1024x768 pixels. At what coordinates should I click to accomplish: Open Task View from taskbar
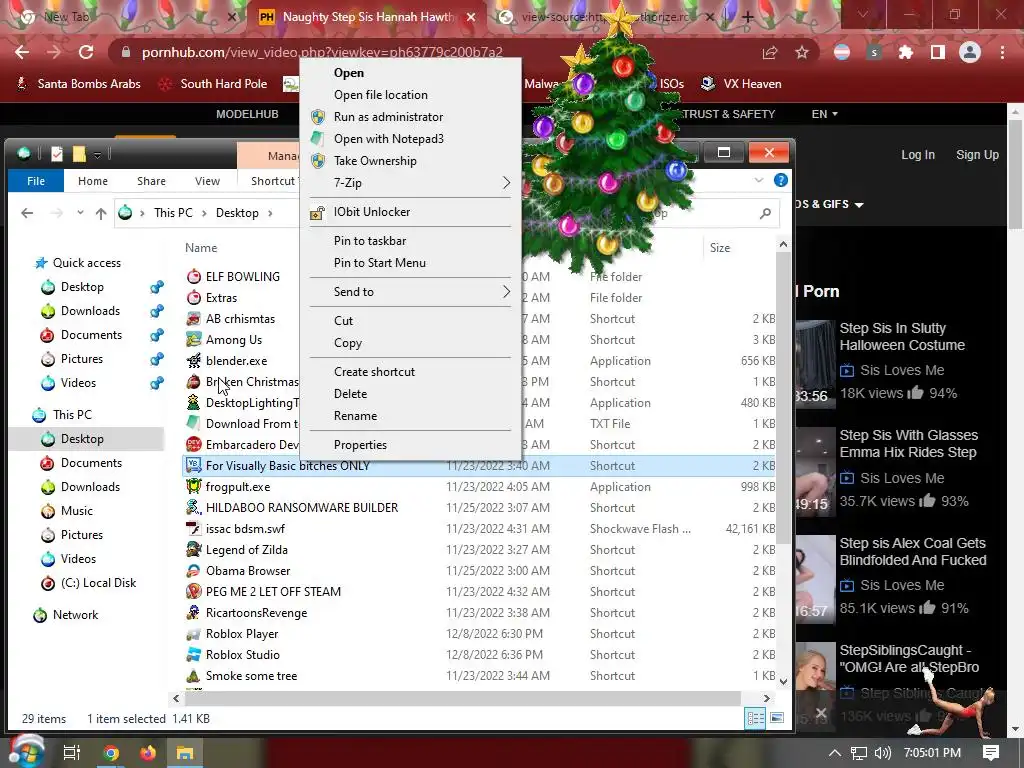click(x=72, y=753)
